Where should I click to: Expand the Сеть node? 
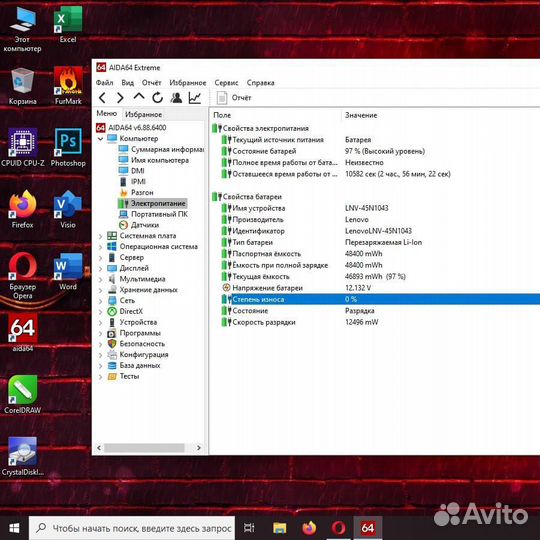tap(100, 301)
